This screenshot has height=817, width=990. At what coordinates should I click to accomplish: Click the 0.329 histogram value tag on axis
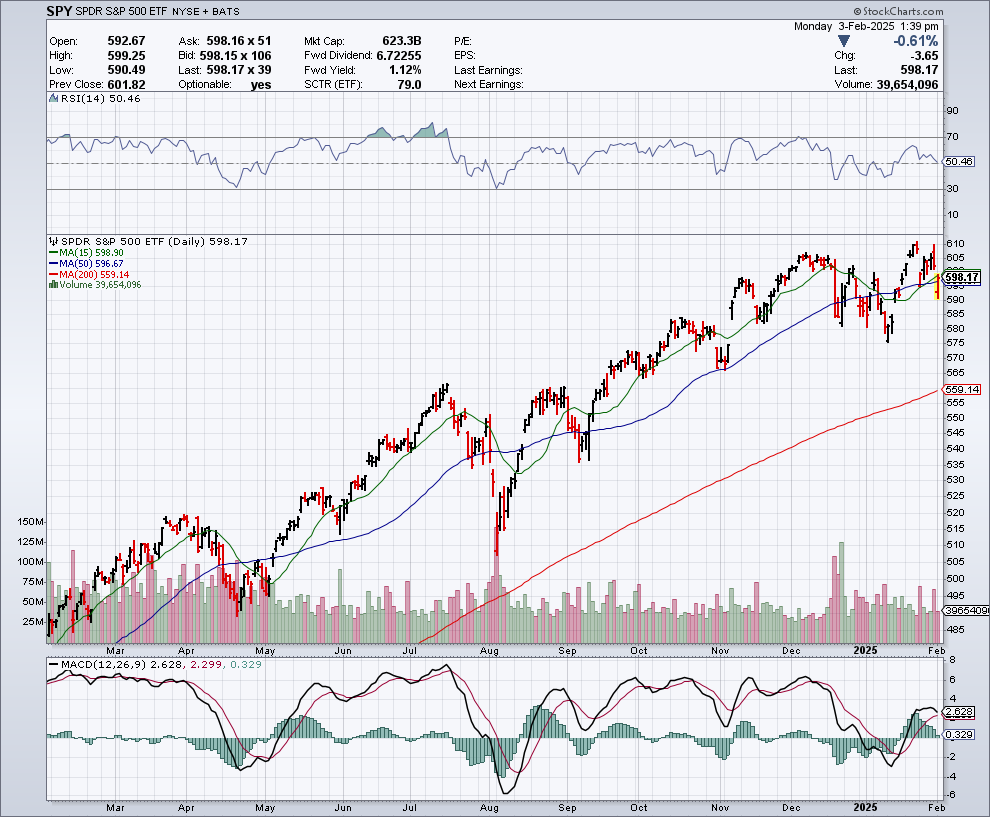click(960, 734)
